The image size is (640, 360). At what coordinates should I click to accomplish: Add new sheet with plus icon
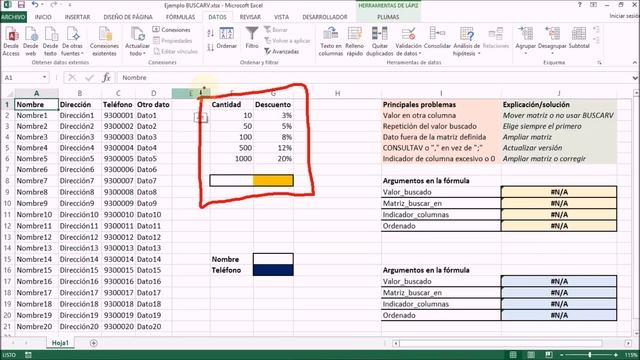point(93,343)
